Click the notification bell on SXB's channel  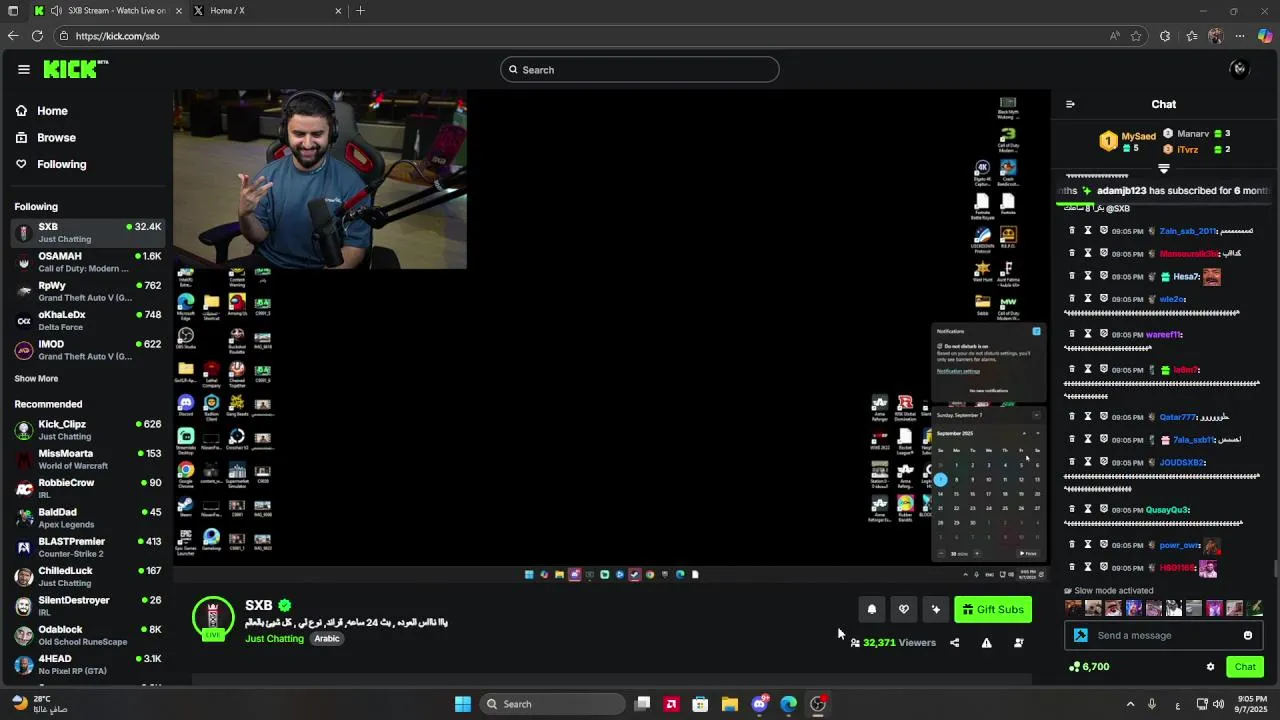[872, 609]
